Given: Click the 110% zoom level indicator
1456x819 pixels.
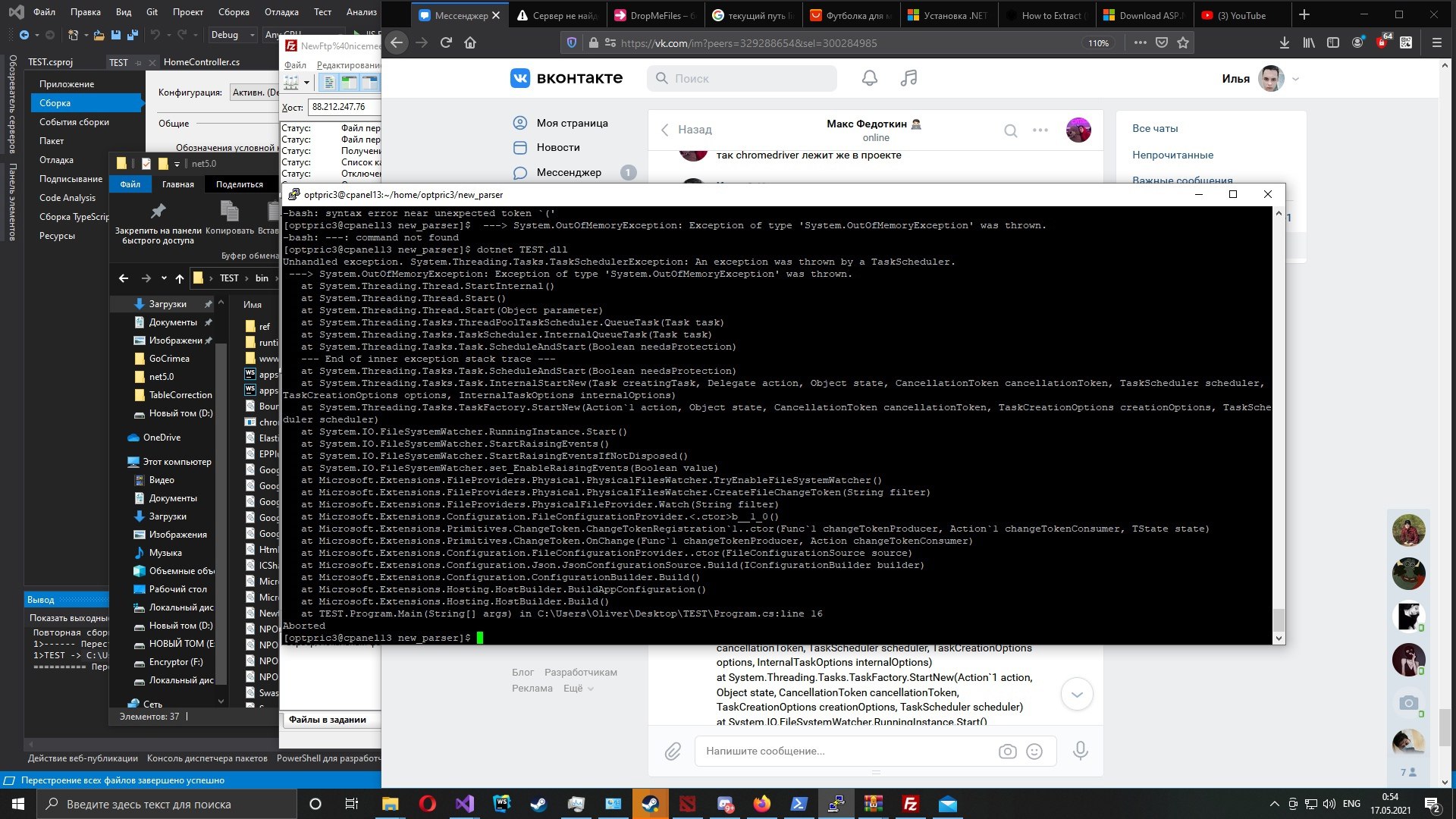Looking at the screenshot, I should (1098, 43).
